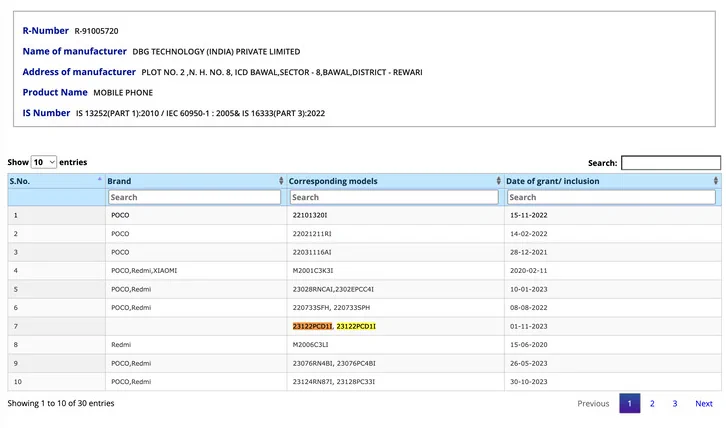This screenshot has height=428, width=726.
Task: Open the Next page link
Action: 703,403
